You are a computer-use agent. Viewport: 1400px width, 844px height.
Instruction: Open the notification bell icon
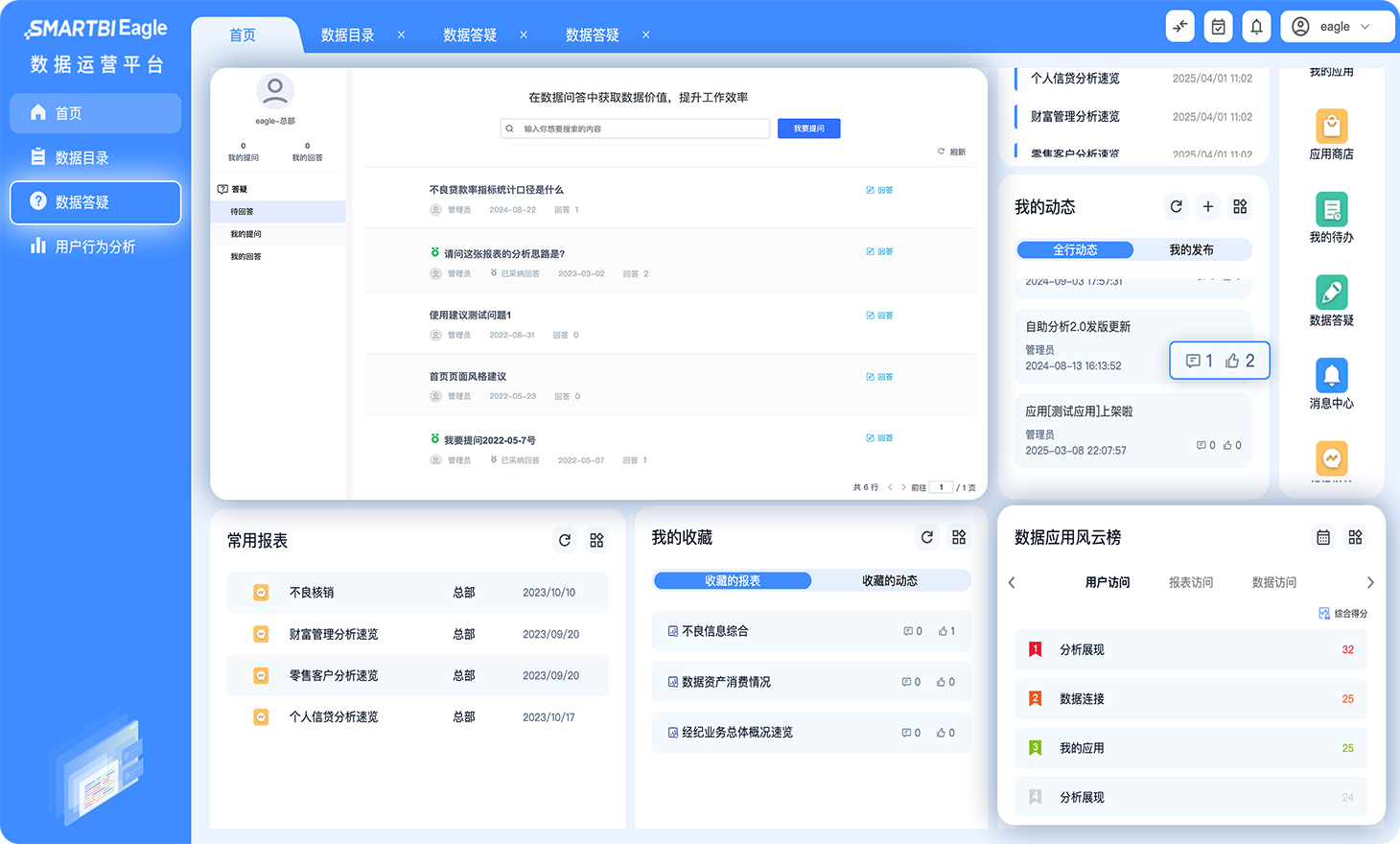(1256, 27)
